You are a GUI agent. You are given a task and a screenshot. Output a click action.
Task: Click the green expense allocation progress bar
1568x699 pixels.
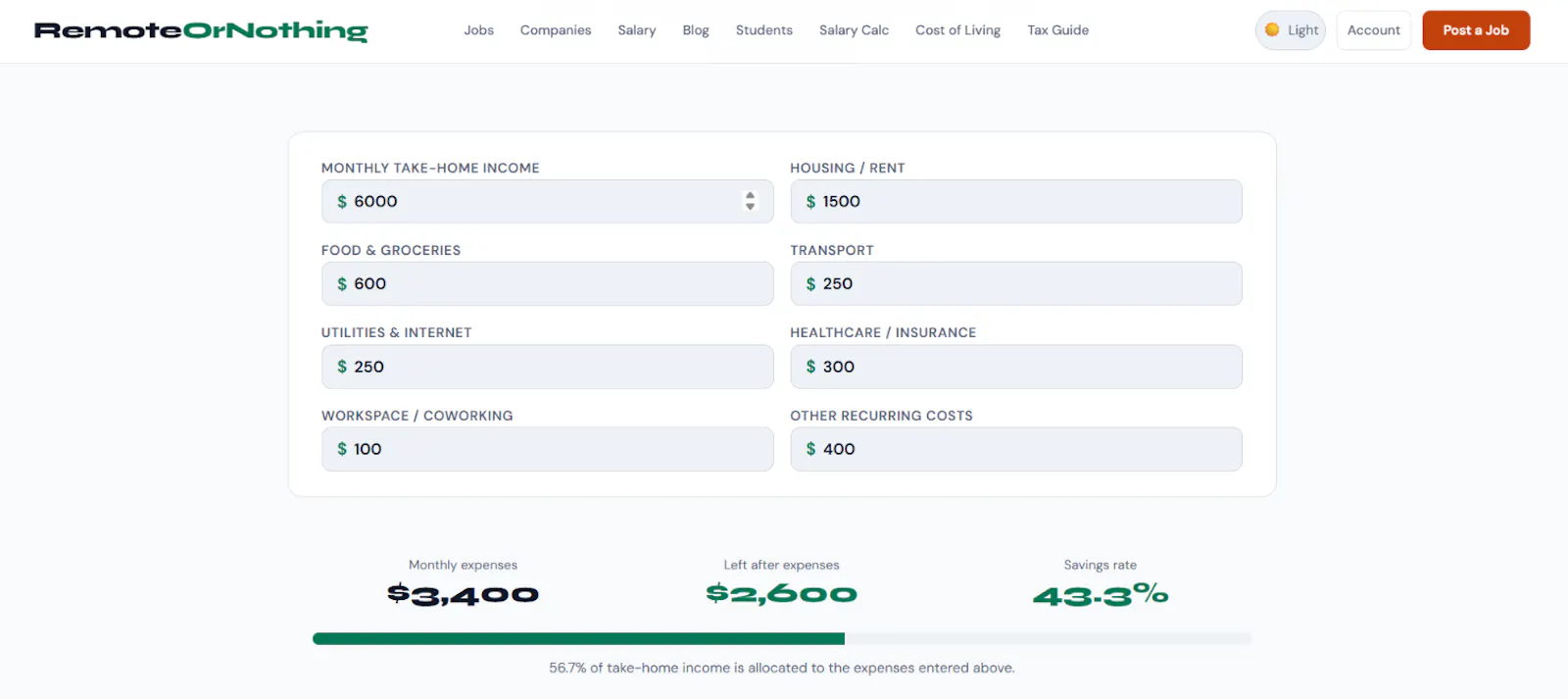pyautogui.click(x=578, y=639)
